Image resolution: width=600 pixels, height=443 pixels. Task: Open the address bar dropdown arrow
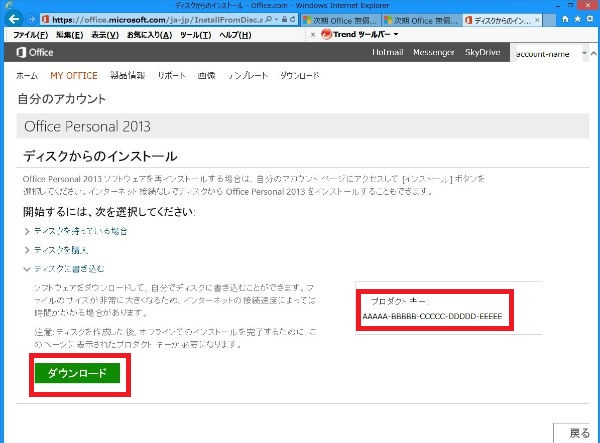click(x=276, y=19)
